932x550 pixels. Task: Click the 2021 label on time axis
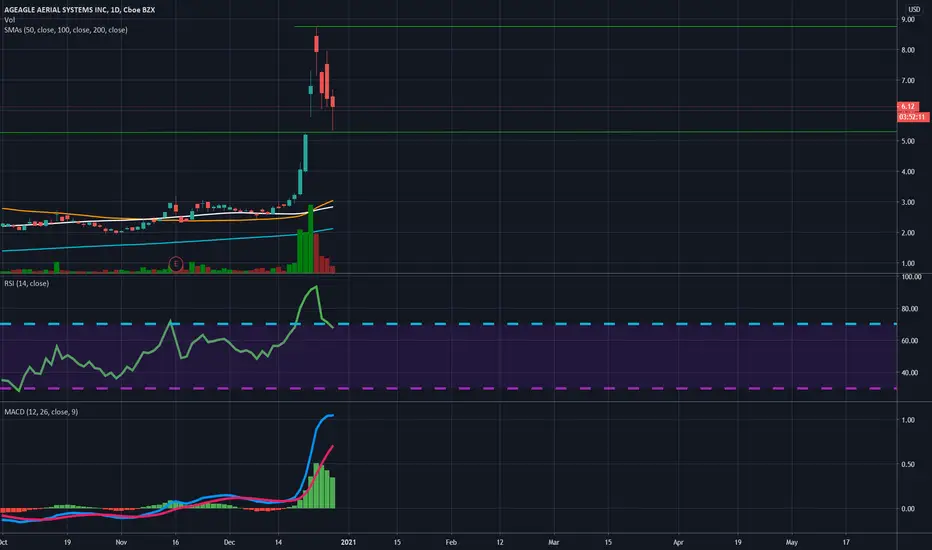pos(348,542)
